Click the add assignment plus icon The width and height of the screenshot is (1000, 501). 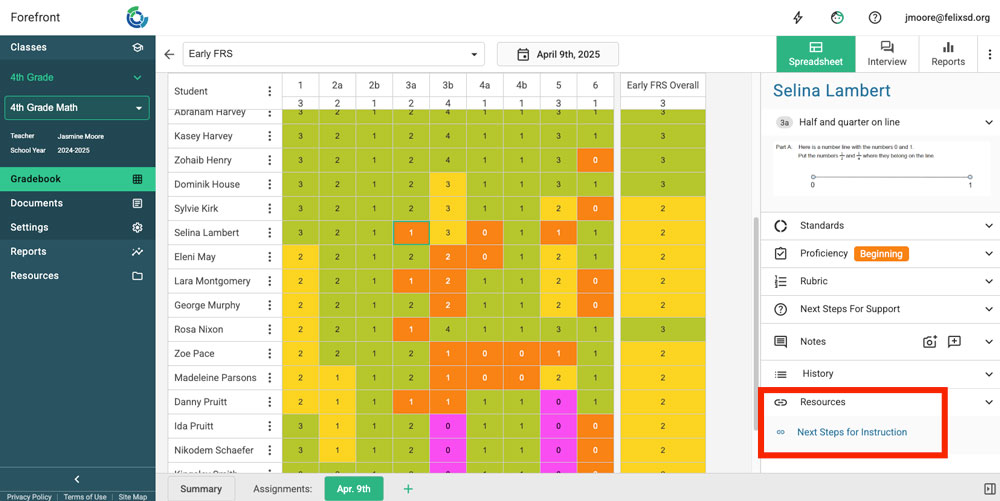407,489
